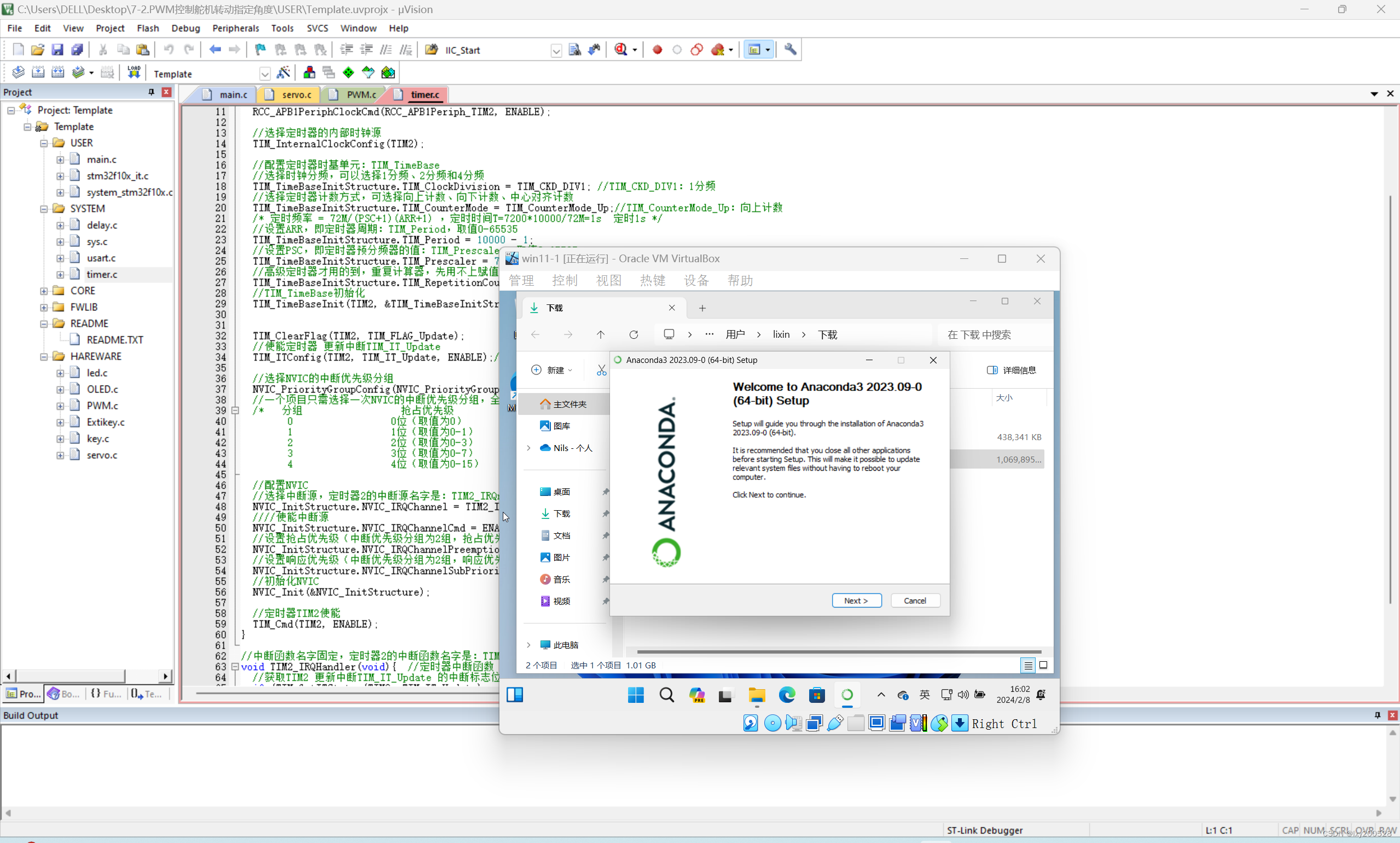The image size is (1400, 843).
Task: Start the debug session magnifier icon
Action: point(621,50)
